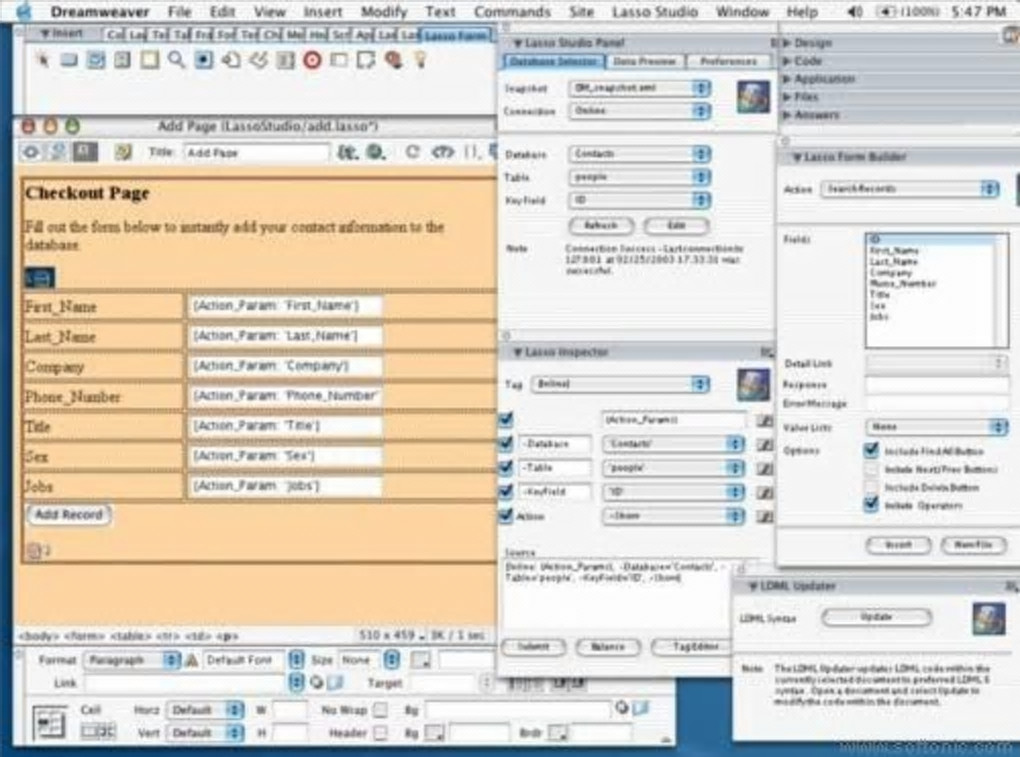
Task: Open the cell Bg color swatch
Action: coord(434,733)
